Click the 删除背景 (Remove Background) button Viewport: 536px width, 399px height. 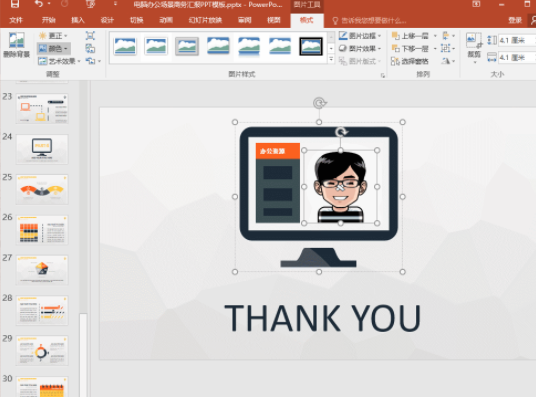pyautogui.click(x=16, y=45)
